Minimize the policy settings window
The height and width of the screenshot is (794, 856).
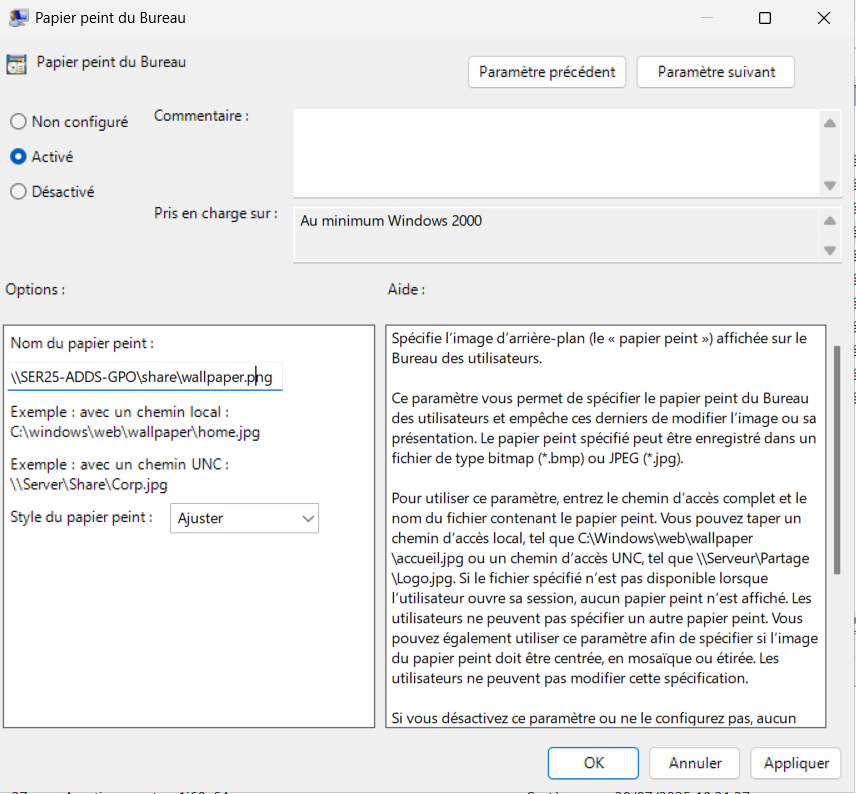click(x=706, y=18)
